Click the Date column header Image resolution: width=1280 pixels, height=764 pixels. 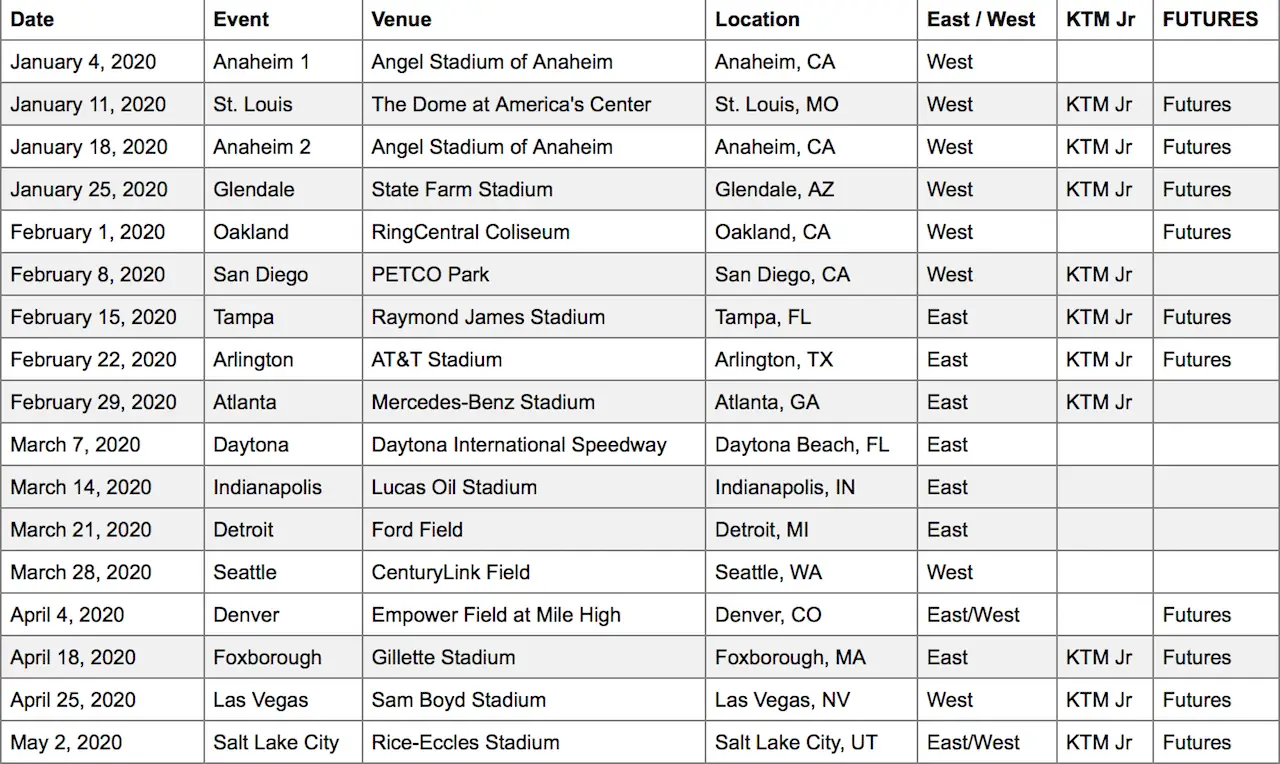(102, 19)
